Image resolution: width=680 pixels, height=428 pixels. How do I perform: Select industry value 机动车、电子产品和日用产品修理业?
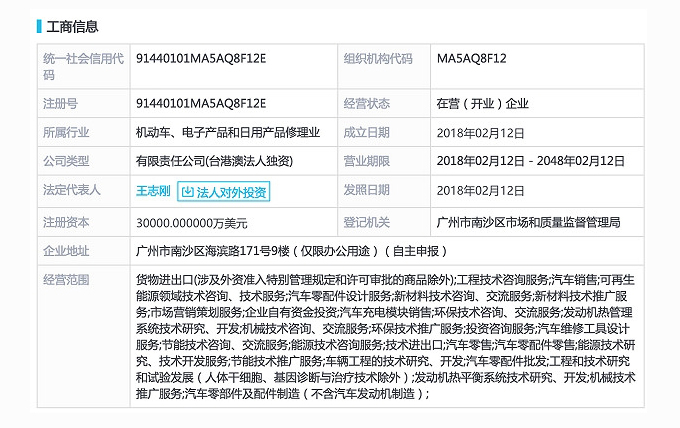pos(228,132)
